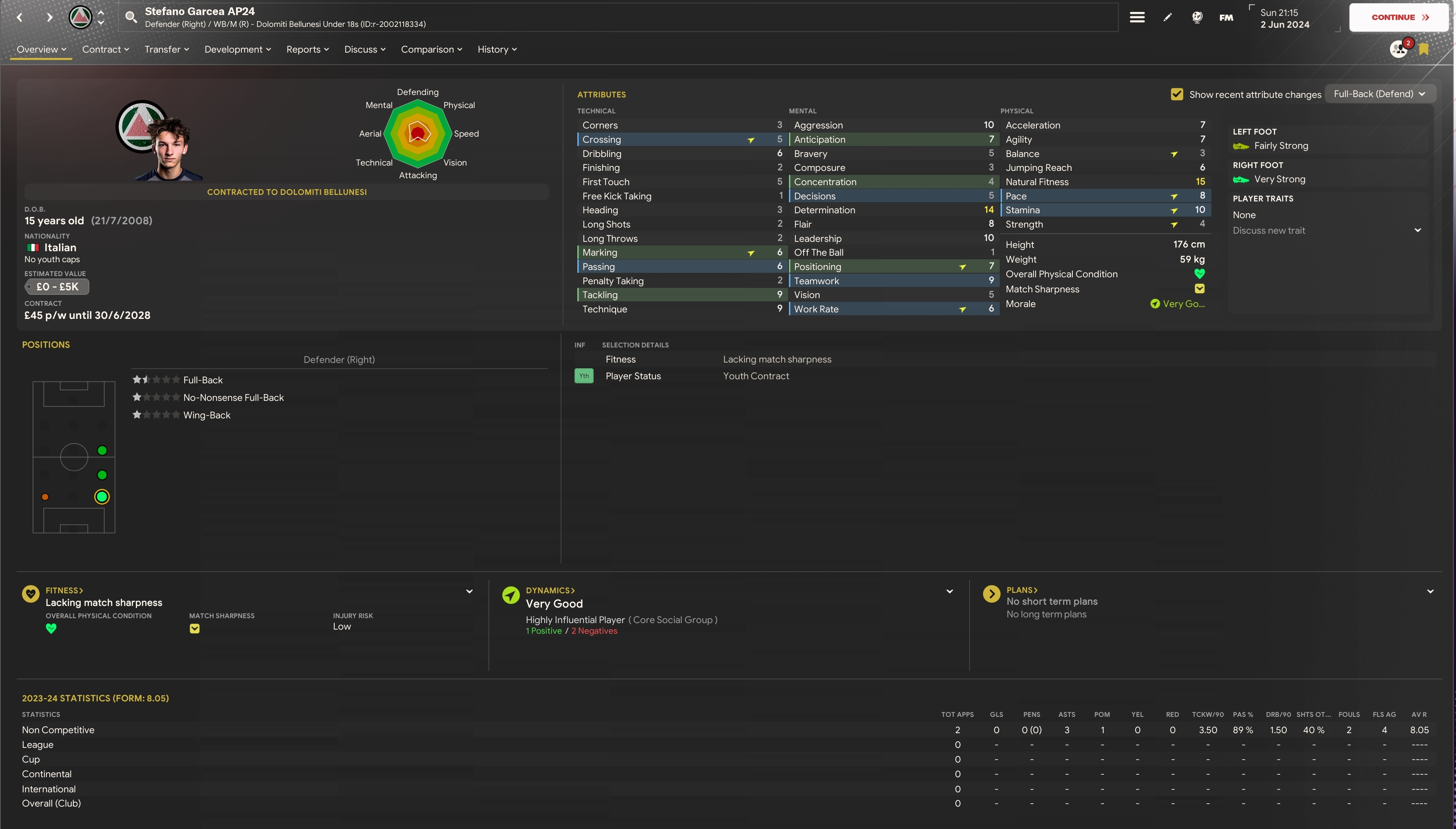The width and height of the screenshot is (1456, 829).
Task: Open the Fitness section link
Action: coord(64,590)
